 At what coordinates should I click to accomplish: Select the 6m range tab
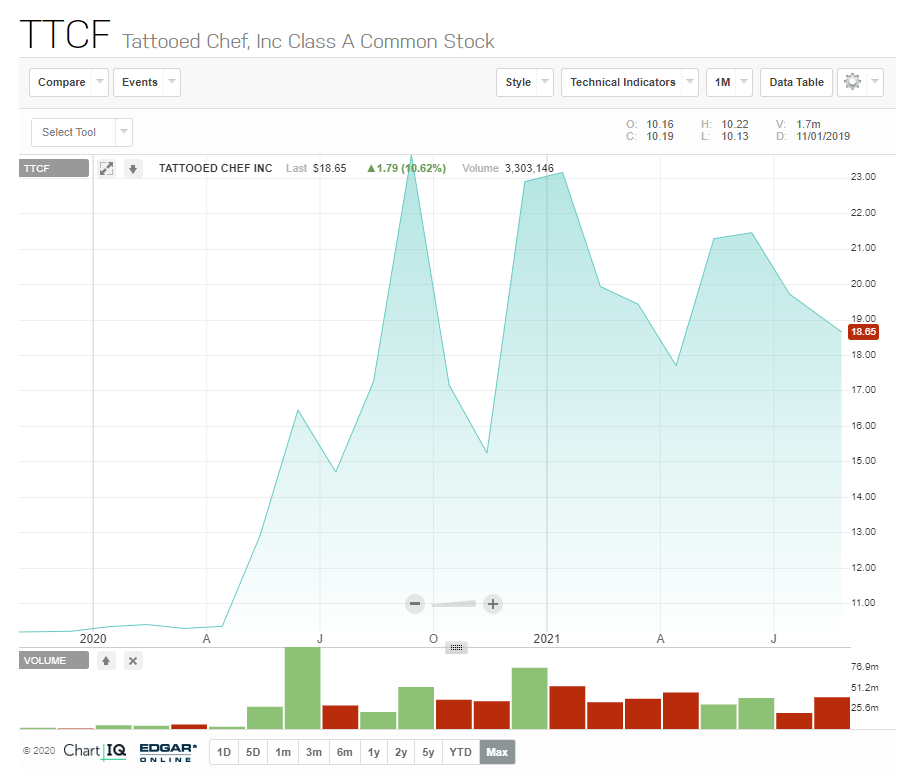(344, 752)
